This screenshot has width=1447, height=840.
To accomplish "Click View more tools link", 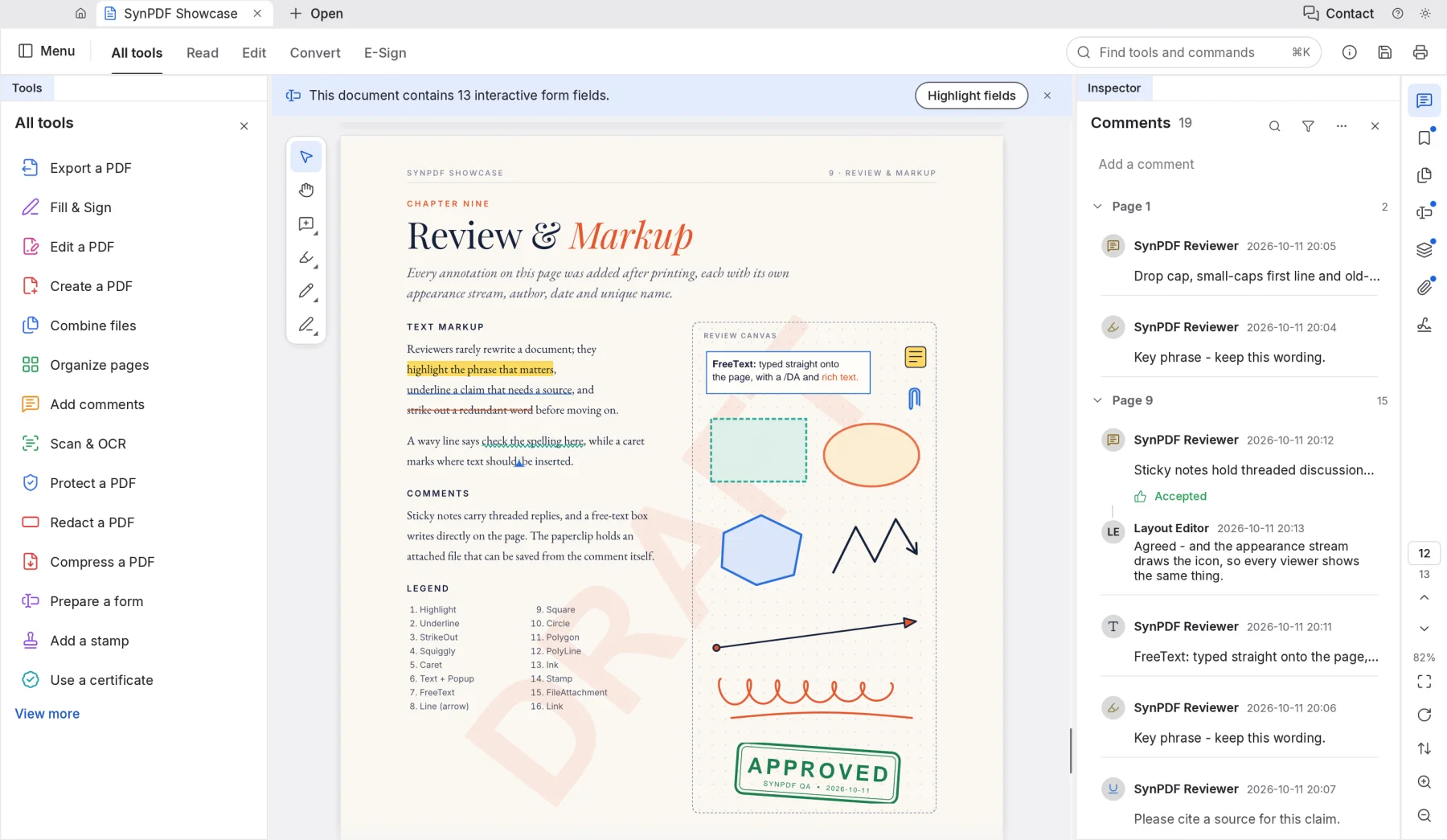I will point(47,714).
